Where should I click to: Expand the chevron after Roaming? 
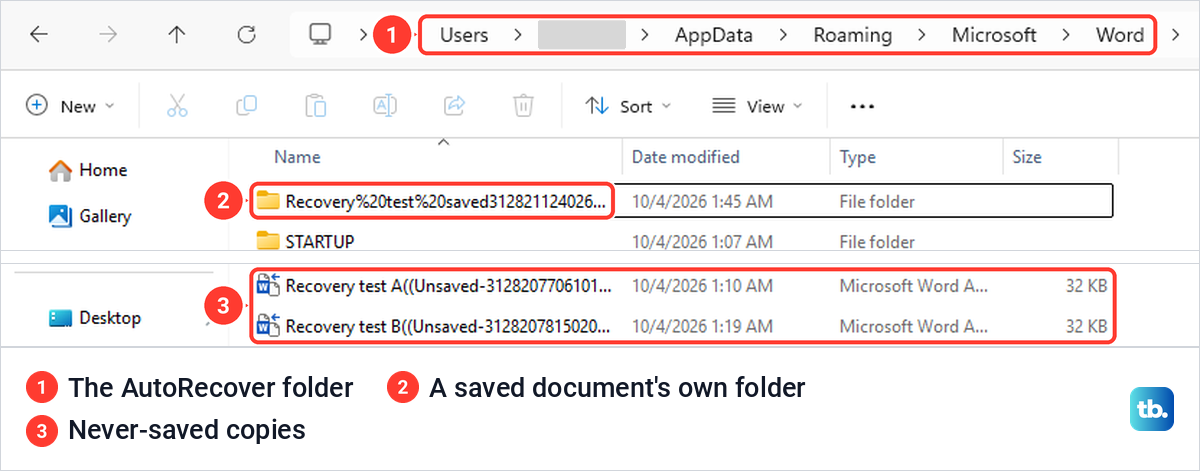point(921,35)
